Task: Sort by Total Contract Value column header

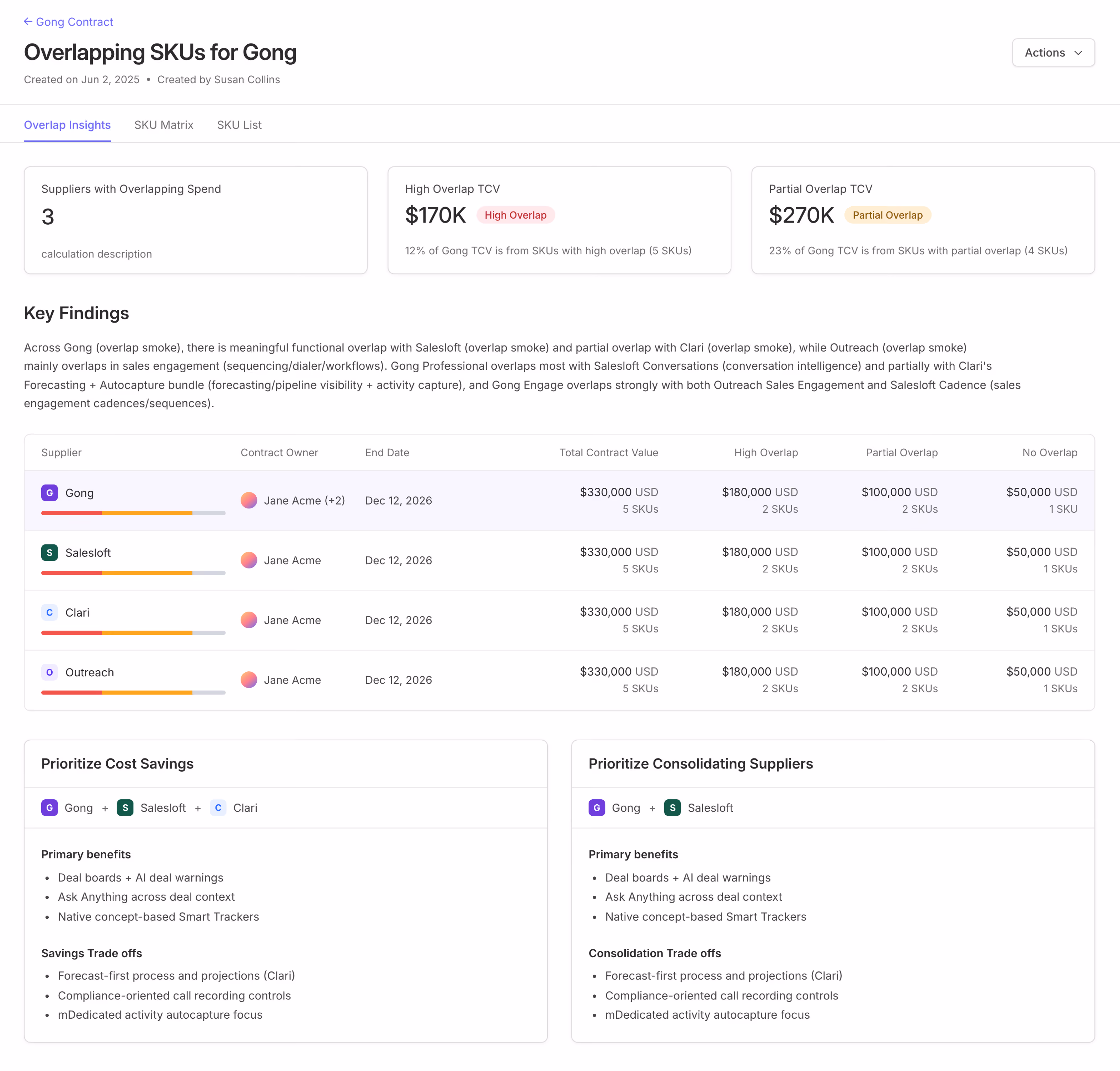Action: [608, 453]
